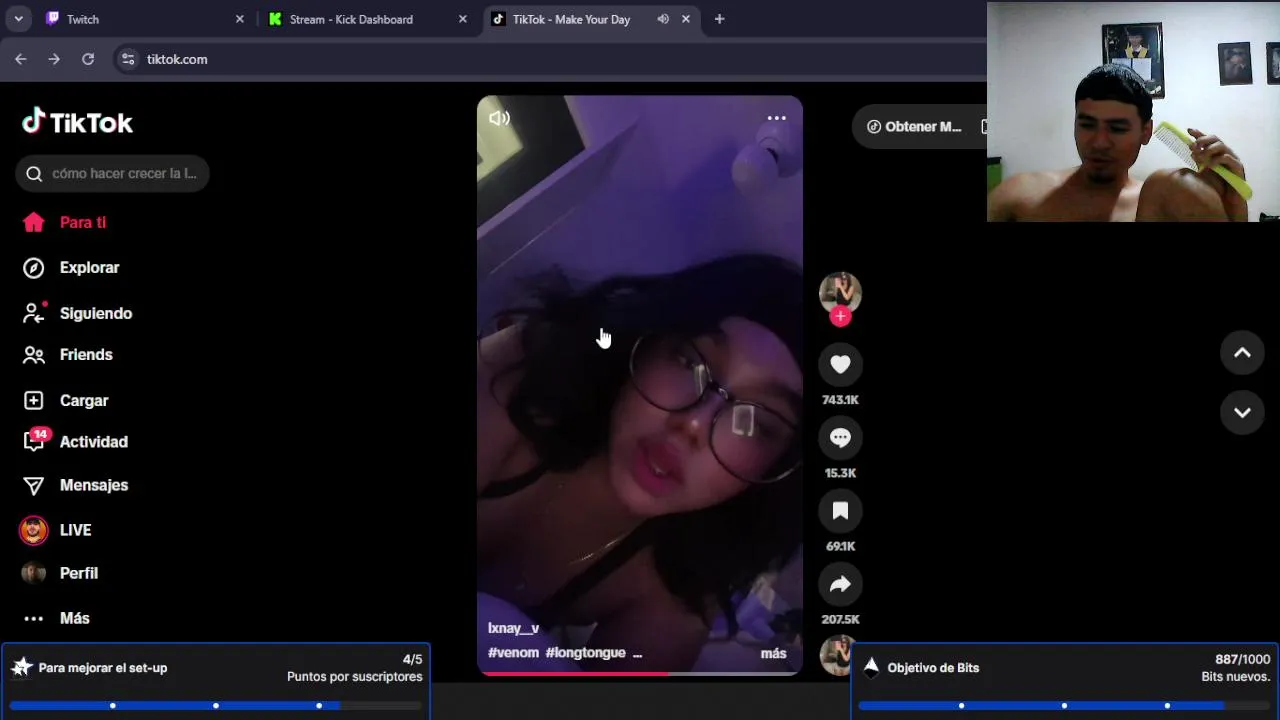Click the Bits goal progress bar

point(1064,706)
